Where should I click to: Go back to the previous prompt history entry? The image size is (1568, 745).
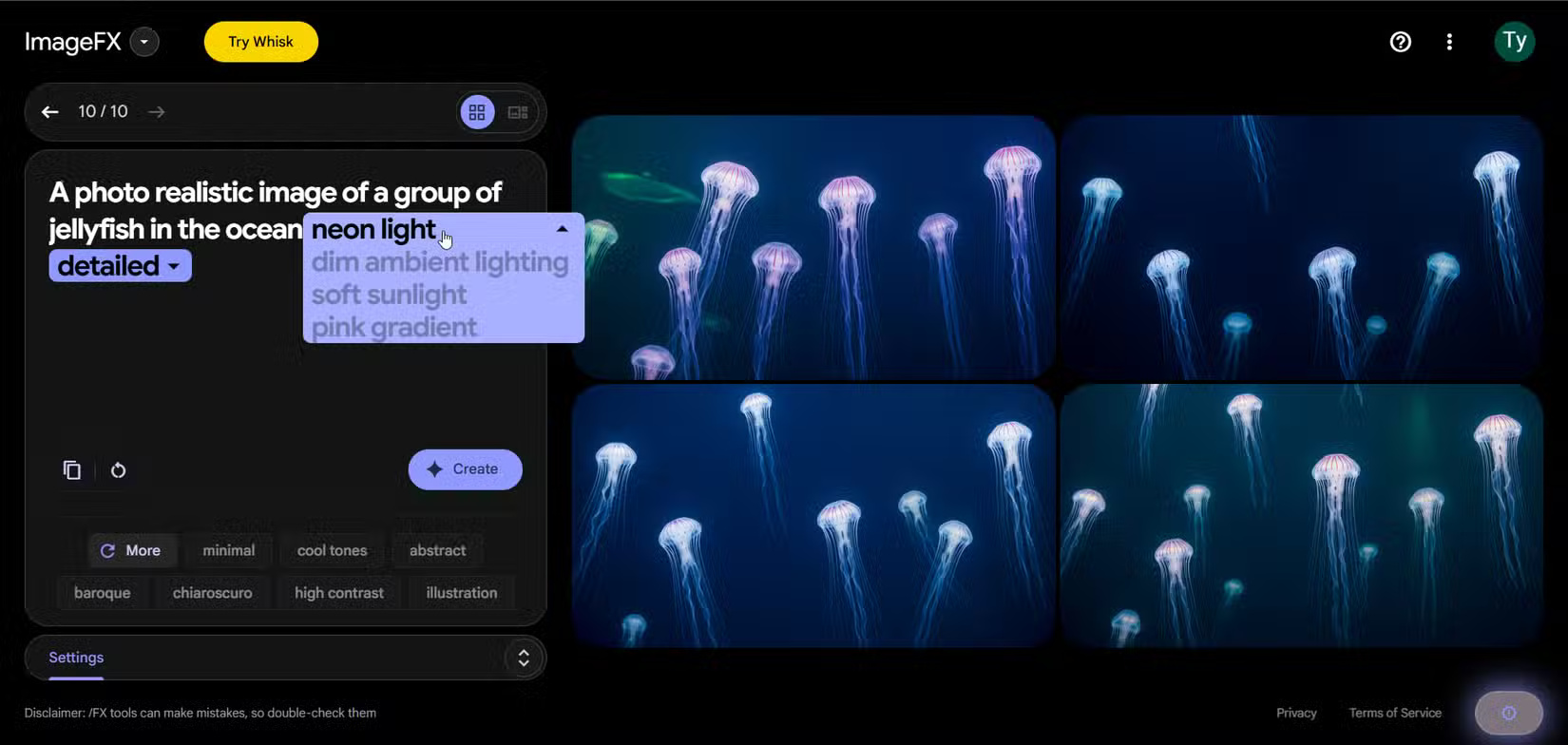pos(50,112)
